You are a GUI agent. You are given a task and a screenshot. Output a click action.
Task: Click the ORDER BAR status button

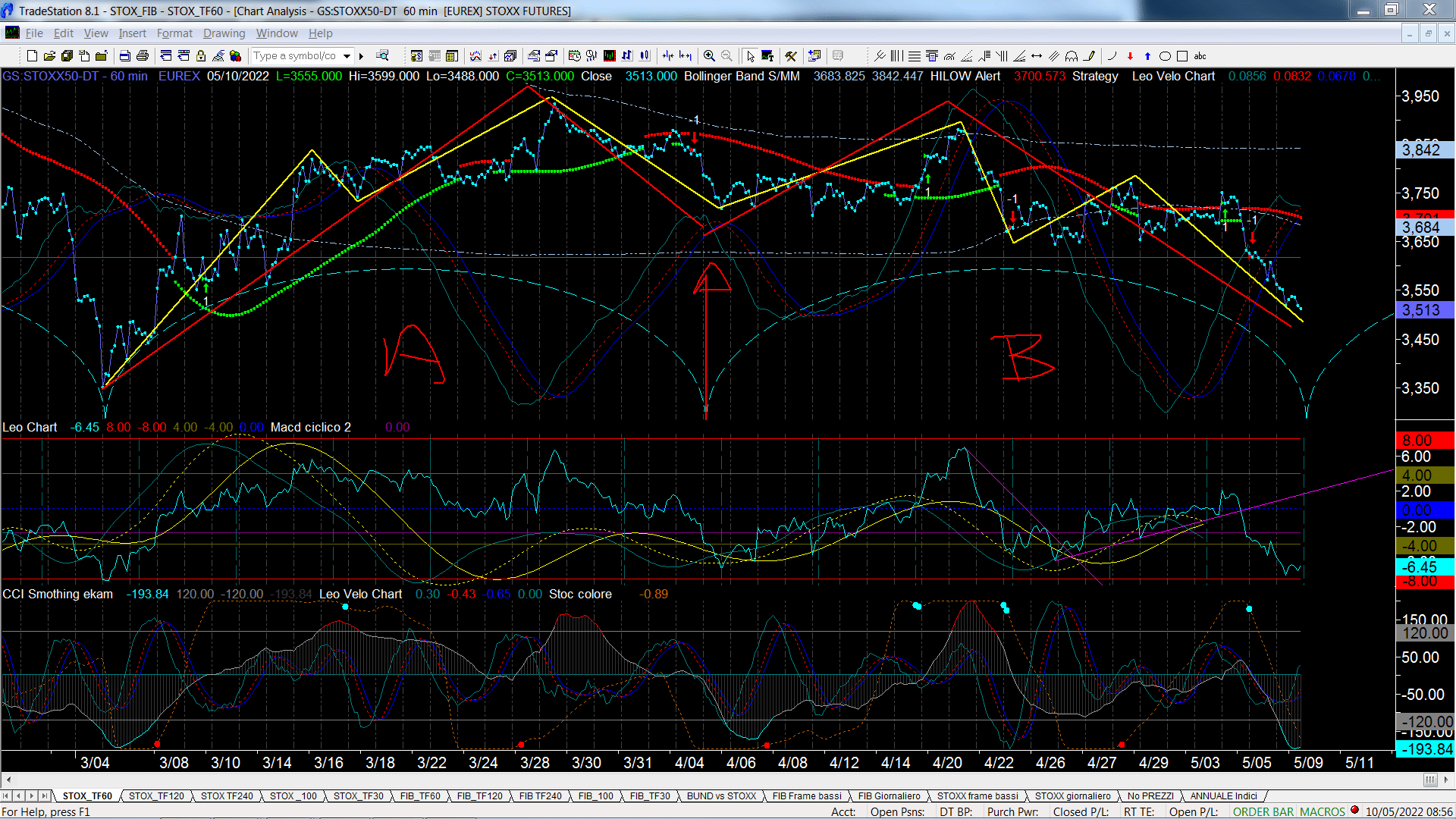point(1263,811)
